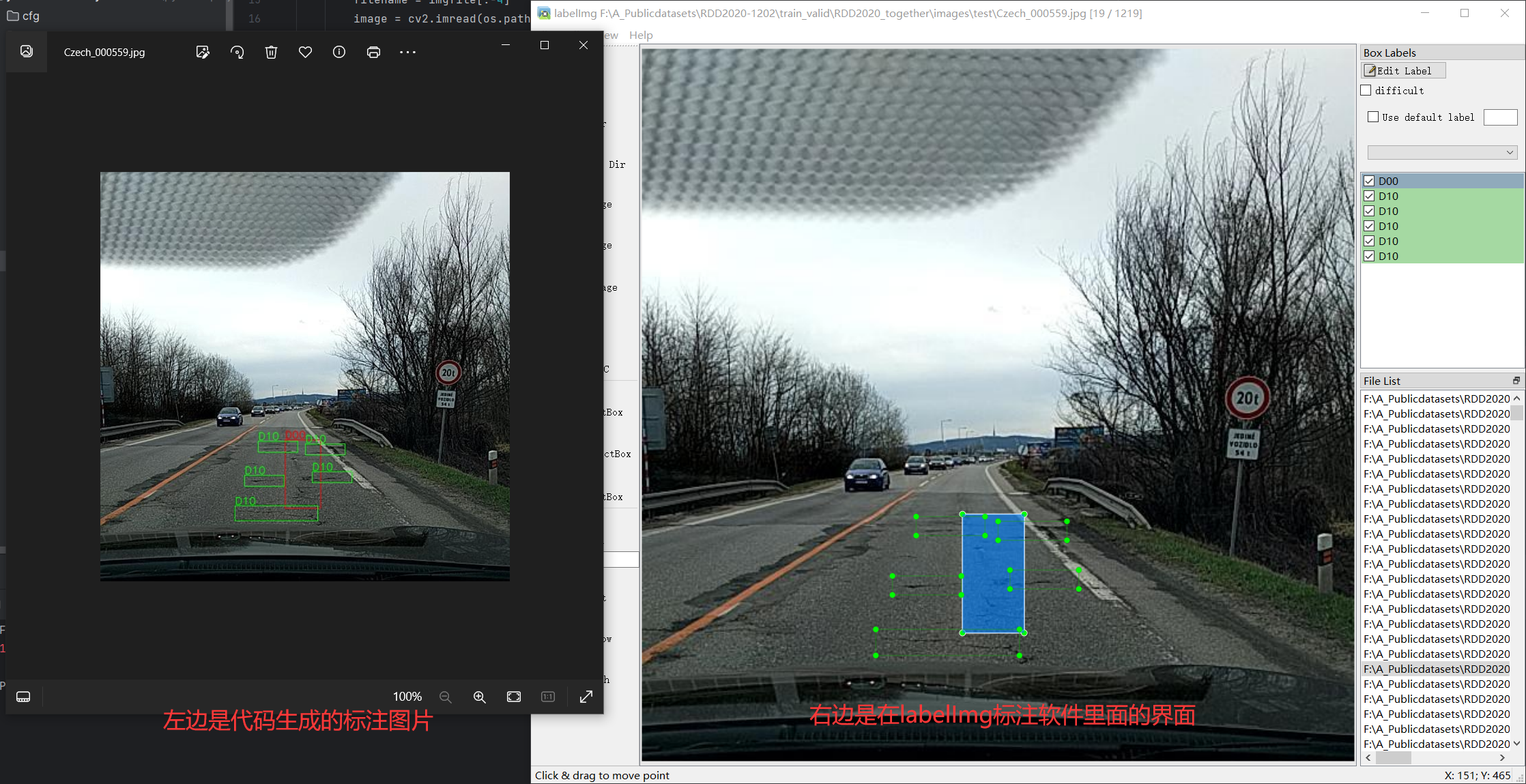
Task: Click the zoom out magnifier in Photos
Action: pos(446,697)
